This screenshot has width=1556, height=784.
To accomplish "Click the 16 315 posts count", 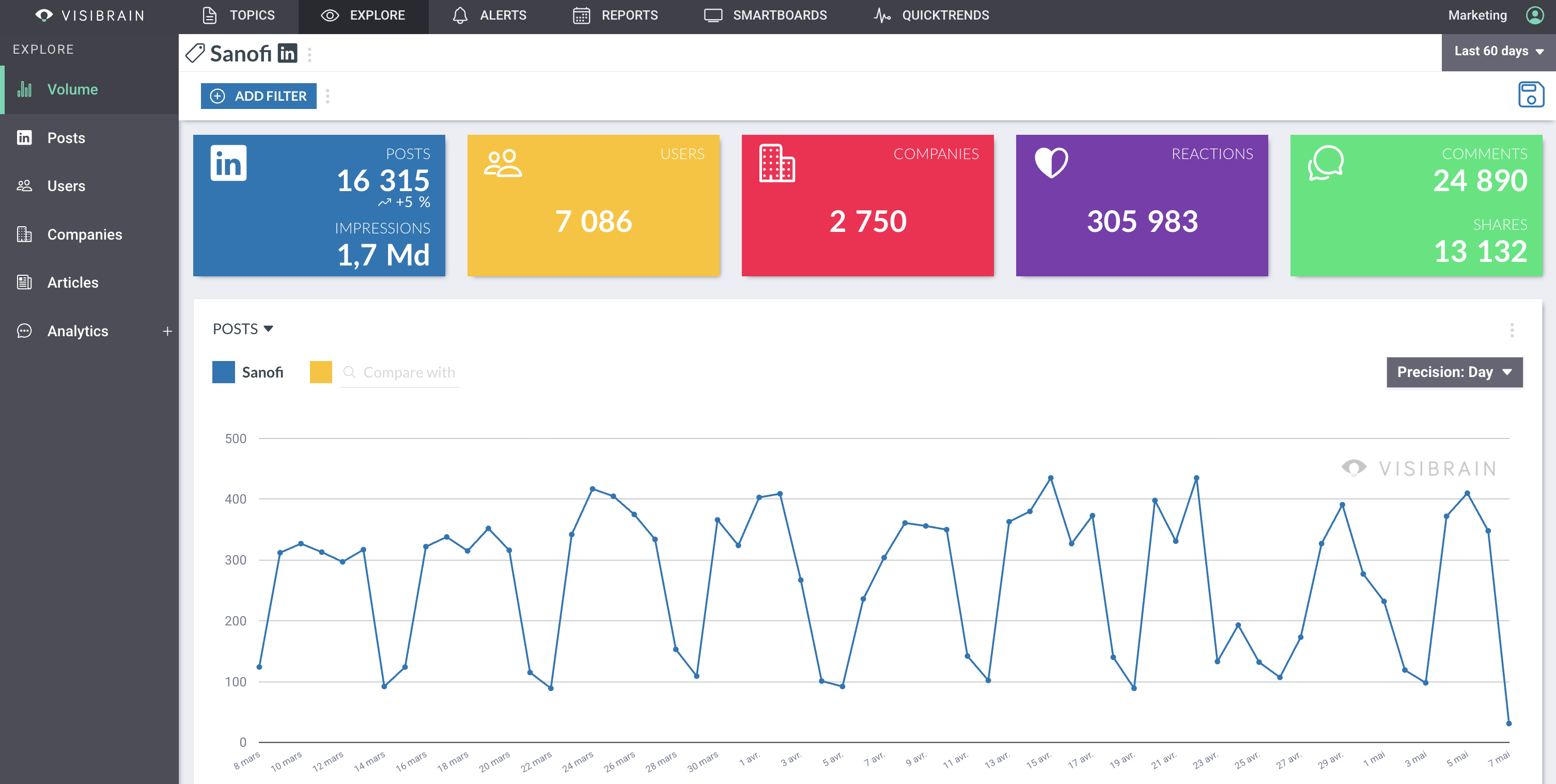I will coord(383,180).
